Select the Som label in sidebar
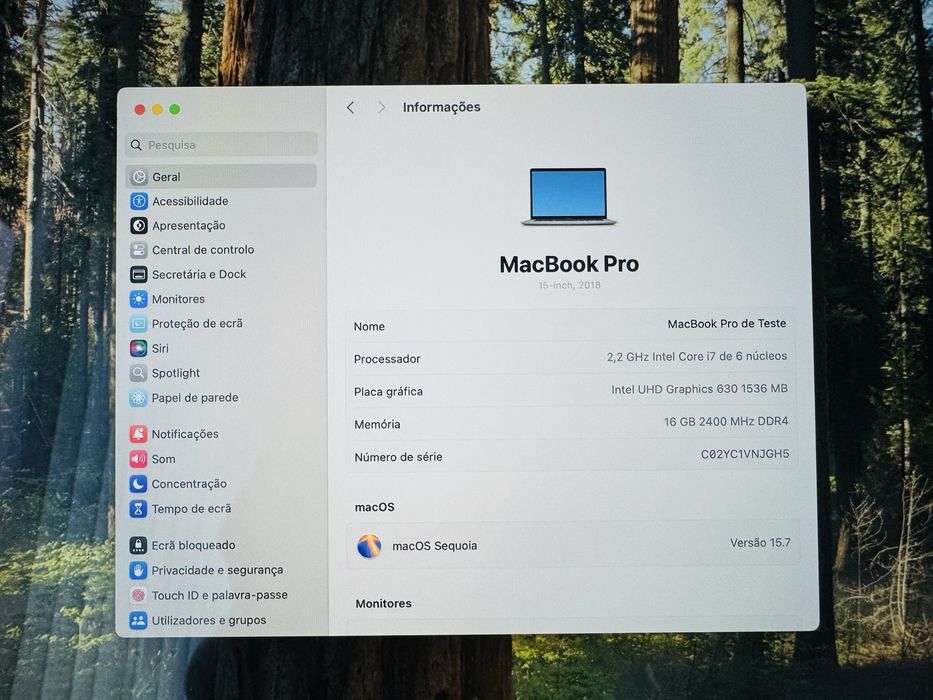This screenshot has width=933, height=700. point(164,459)
